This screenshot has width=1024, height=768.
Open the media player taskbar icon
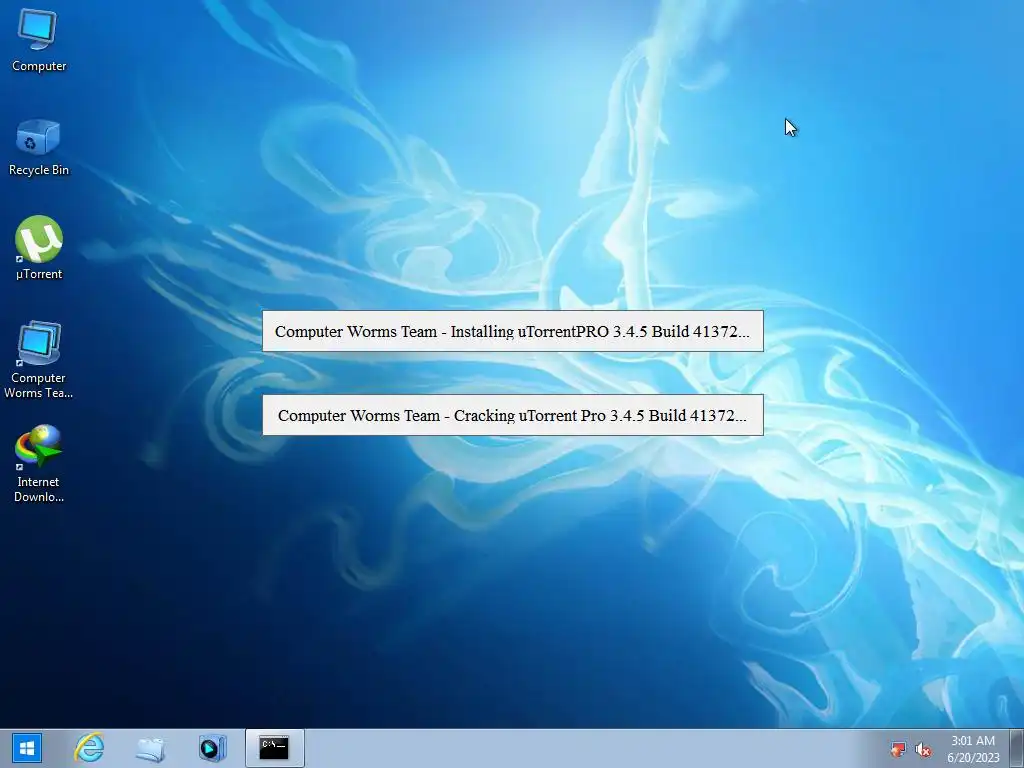pos(212,748)
